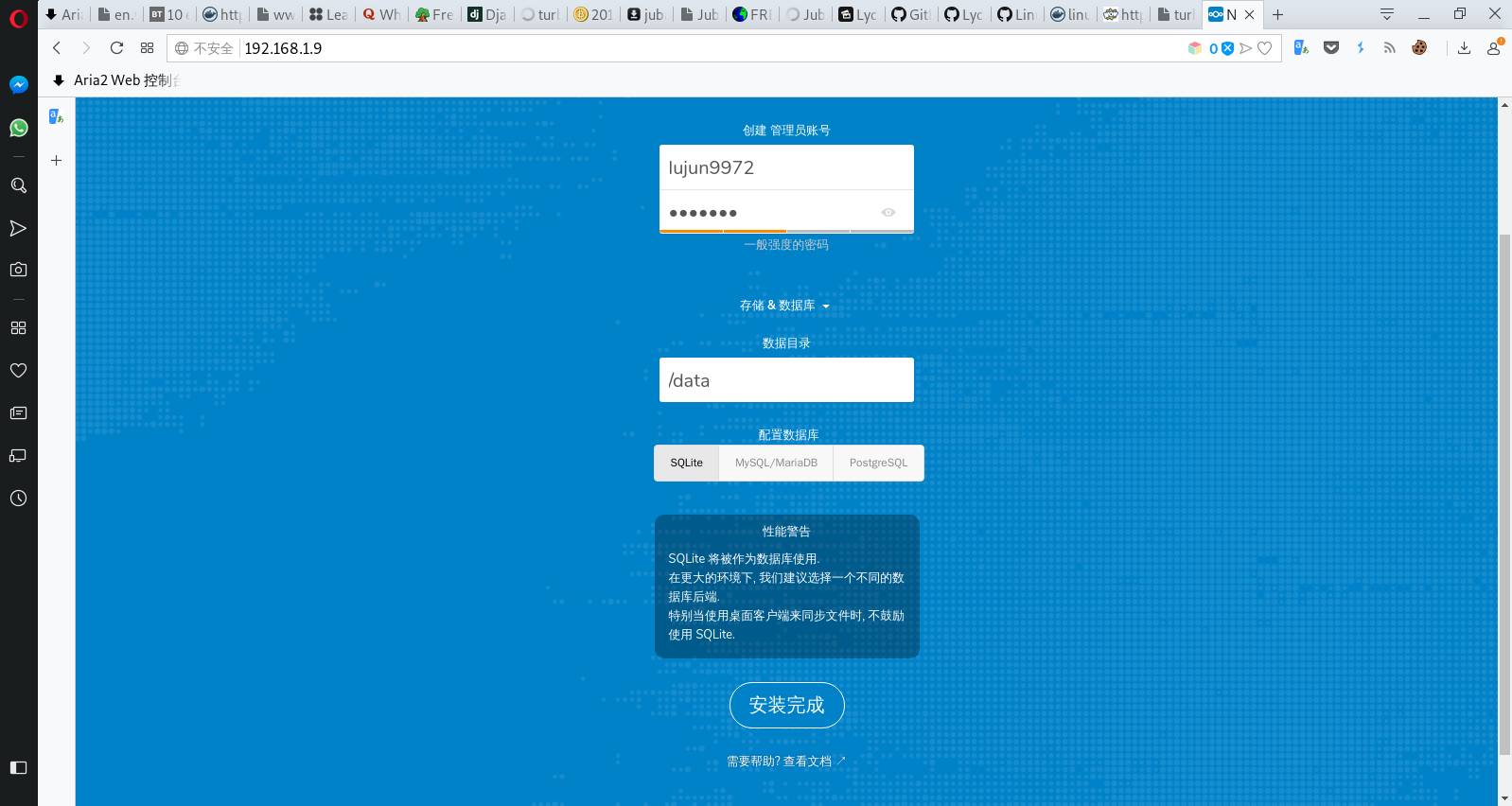Toggle the sidebar panel at the bottom
Screen dimensions: 1512x806
click(x=19, y=767)
